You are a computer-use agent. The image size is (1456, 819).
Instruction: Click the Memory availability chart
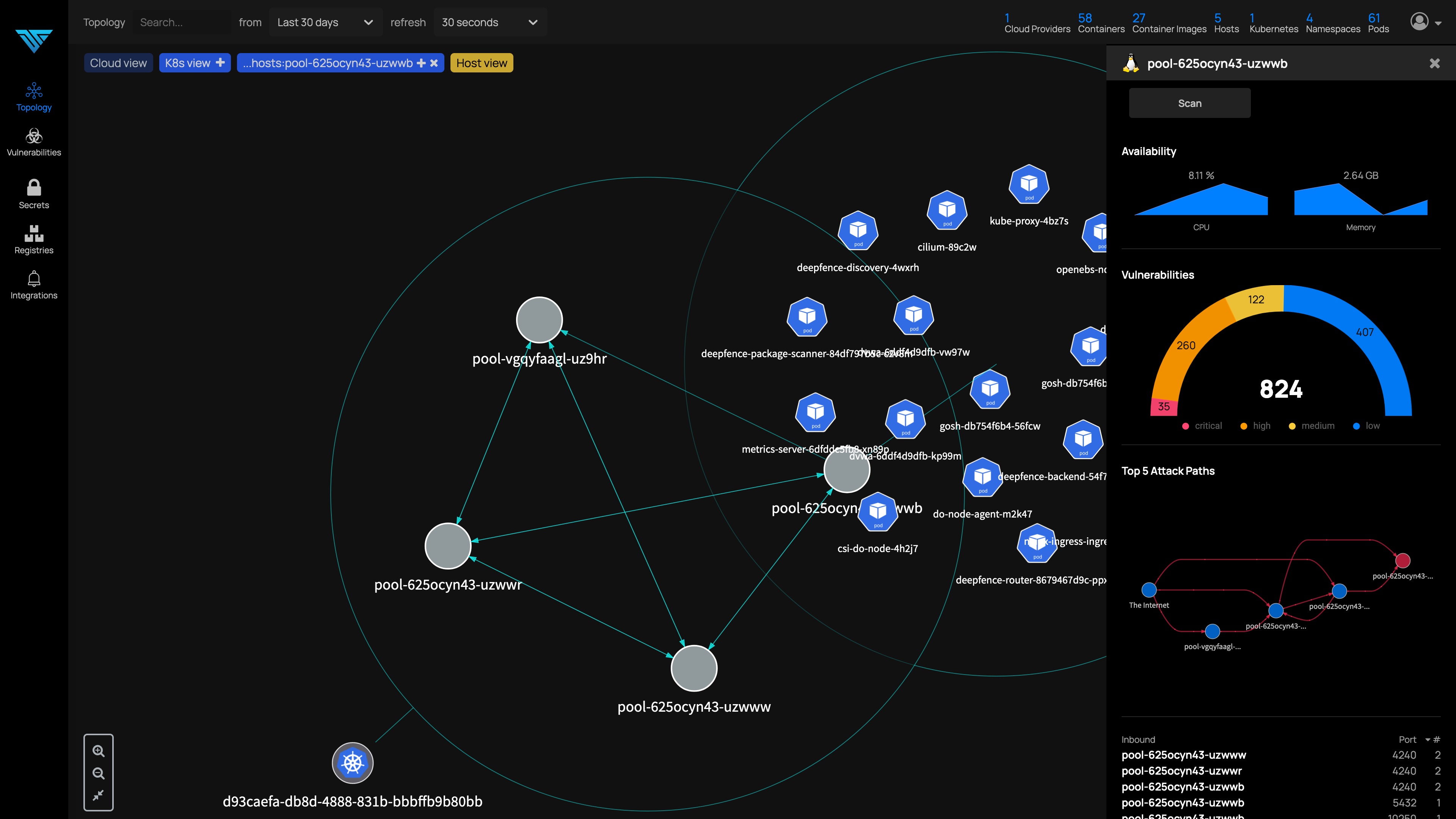(1360, 199)
